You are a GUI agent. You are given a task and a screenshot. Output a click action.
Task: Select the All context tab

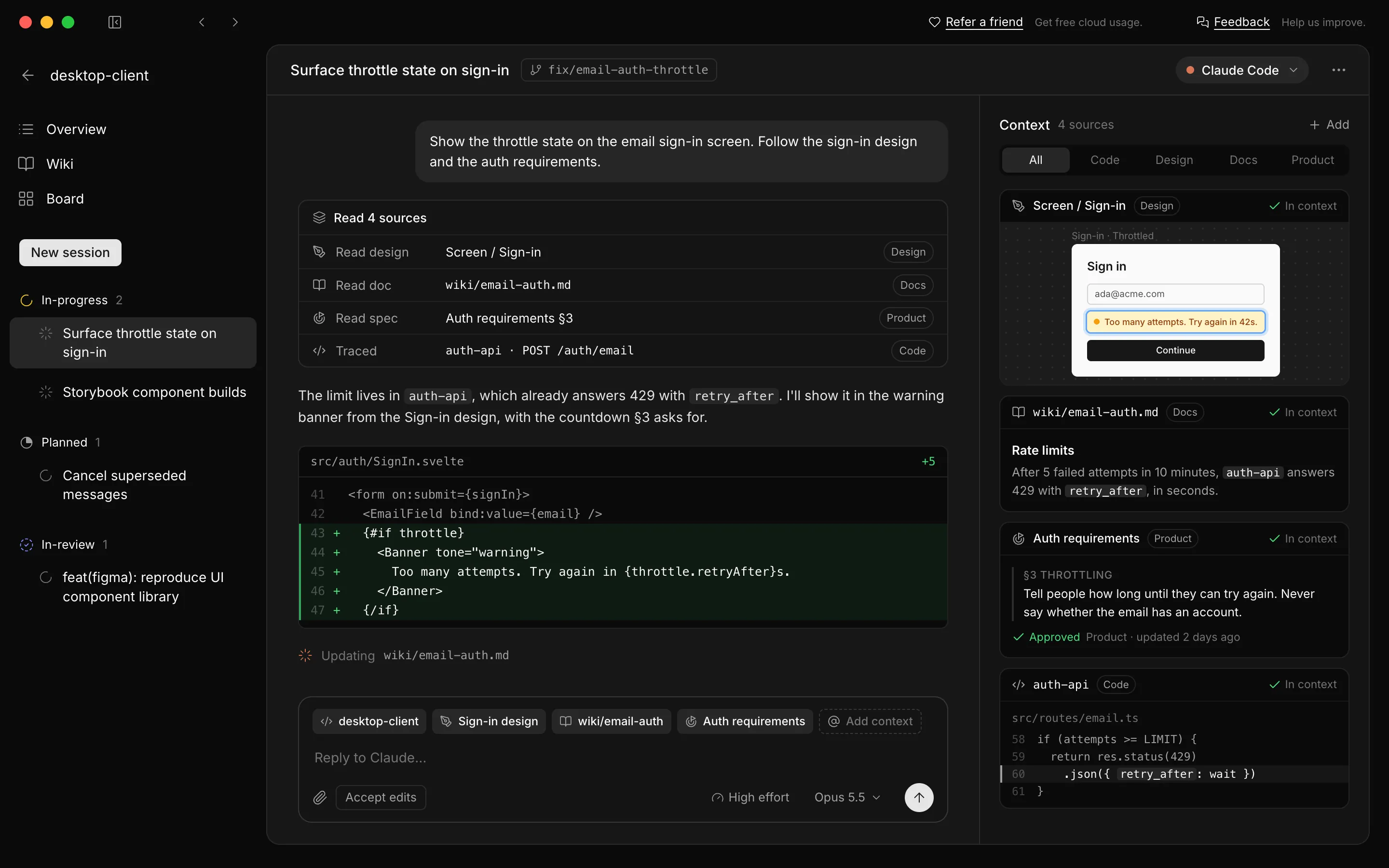1035,160
